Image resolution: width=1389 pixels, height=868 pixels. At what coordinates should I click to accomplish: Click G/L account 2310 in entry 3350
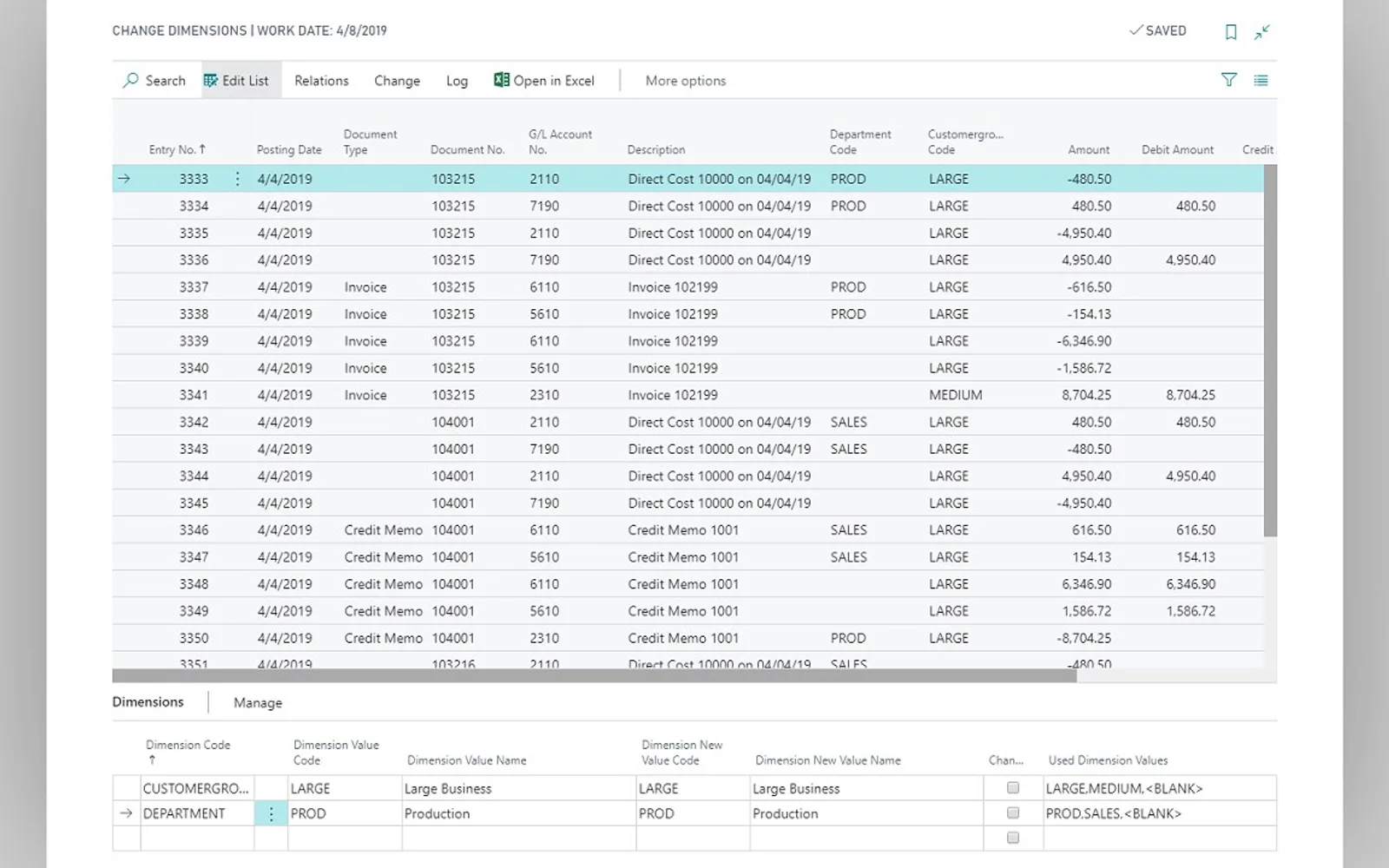[544, 638]
